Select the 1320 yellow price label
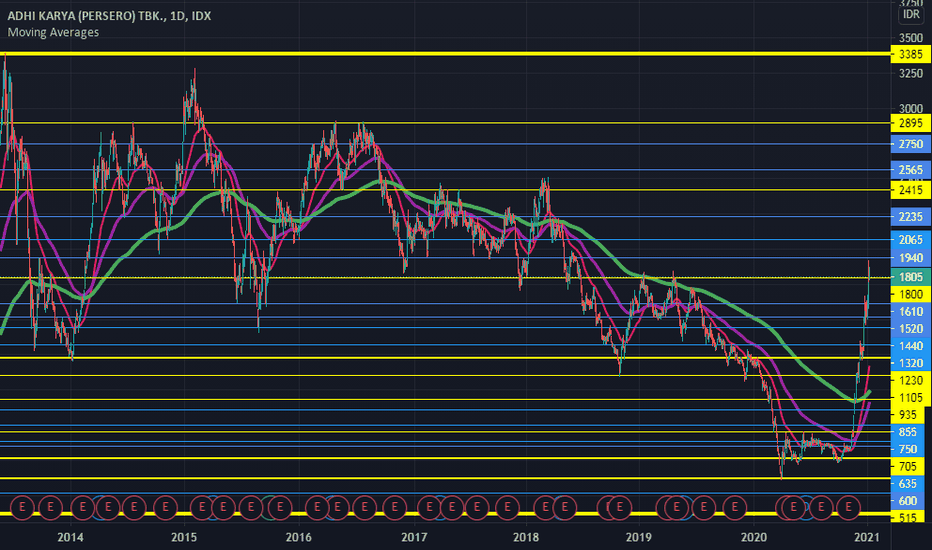This screenshot has width=932, height=550. [911, 363]
